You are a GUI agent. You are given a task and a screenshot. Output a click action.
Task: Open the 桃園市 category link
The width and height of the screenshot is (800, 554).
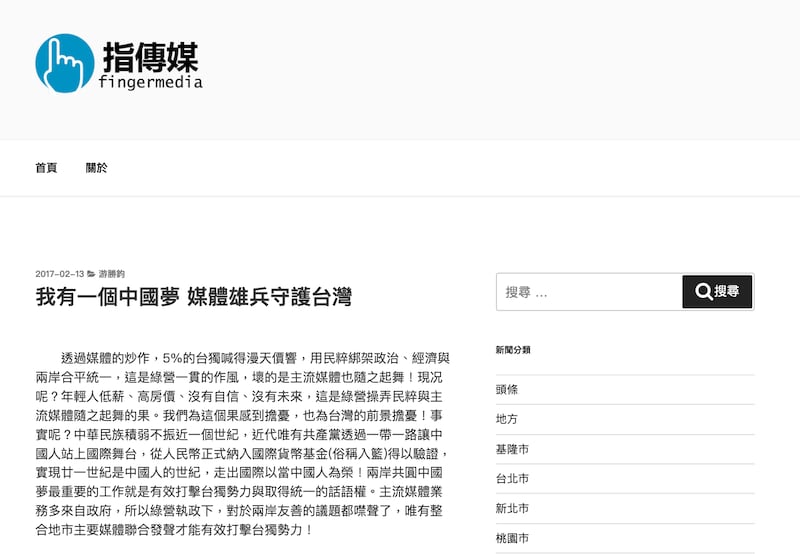point(512,538)
